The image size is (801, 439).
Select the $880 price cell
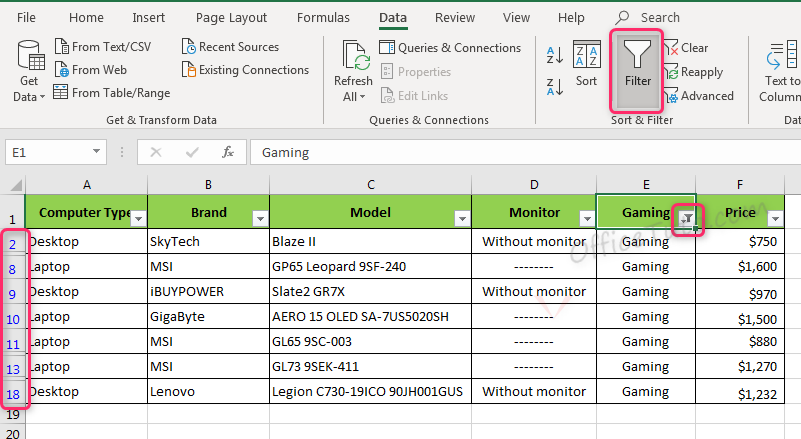(740, 341)
